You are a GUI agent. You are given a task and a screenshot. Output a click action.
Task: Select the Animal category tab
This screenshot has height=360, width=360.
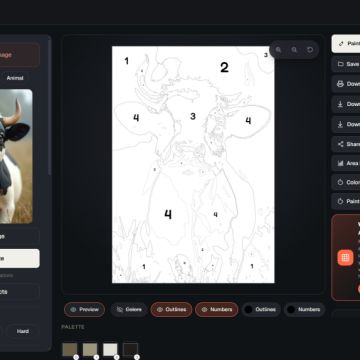point(15,78)
